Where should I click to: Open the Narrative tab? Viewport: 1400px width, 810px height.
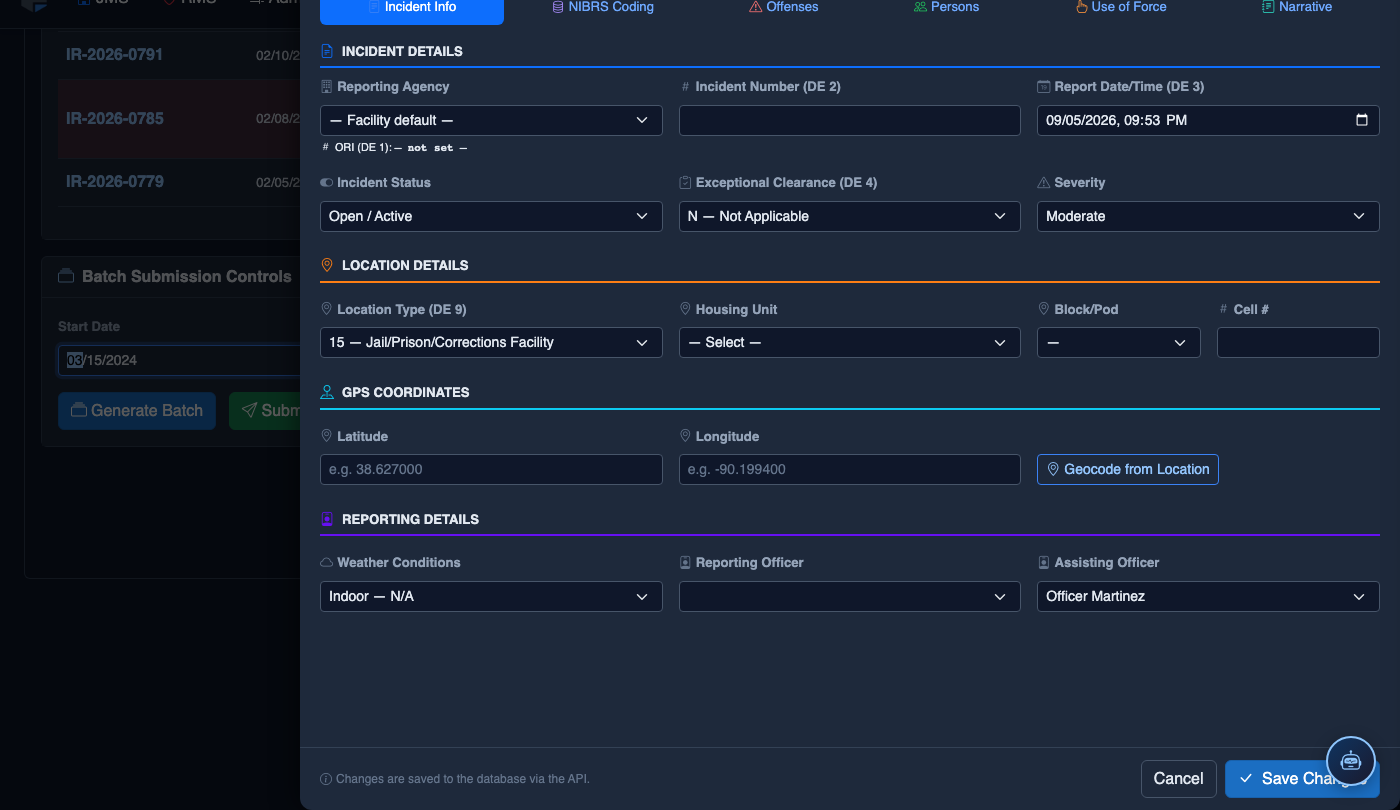pos(1297,7)
